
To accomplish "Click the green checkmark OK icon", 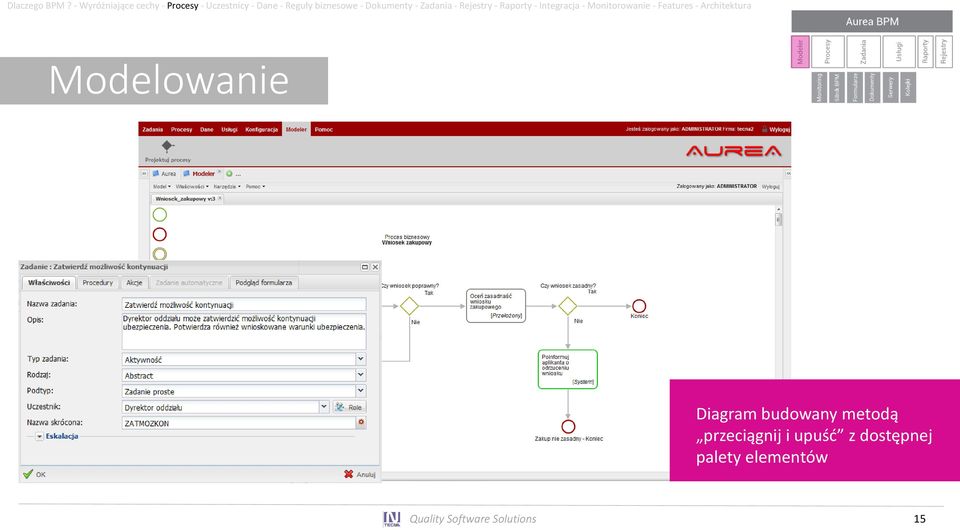I will (x=28, y=474).
